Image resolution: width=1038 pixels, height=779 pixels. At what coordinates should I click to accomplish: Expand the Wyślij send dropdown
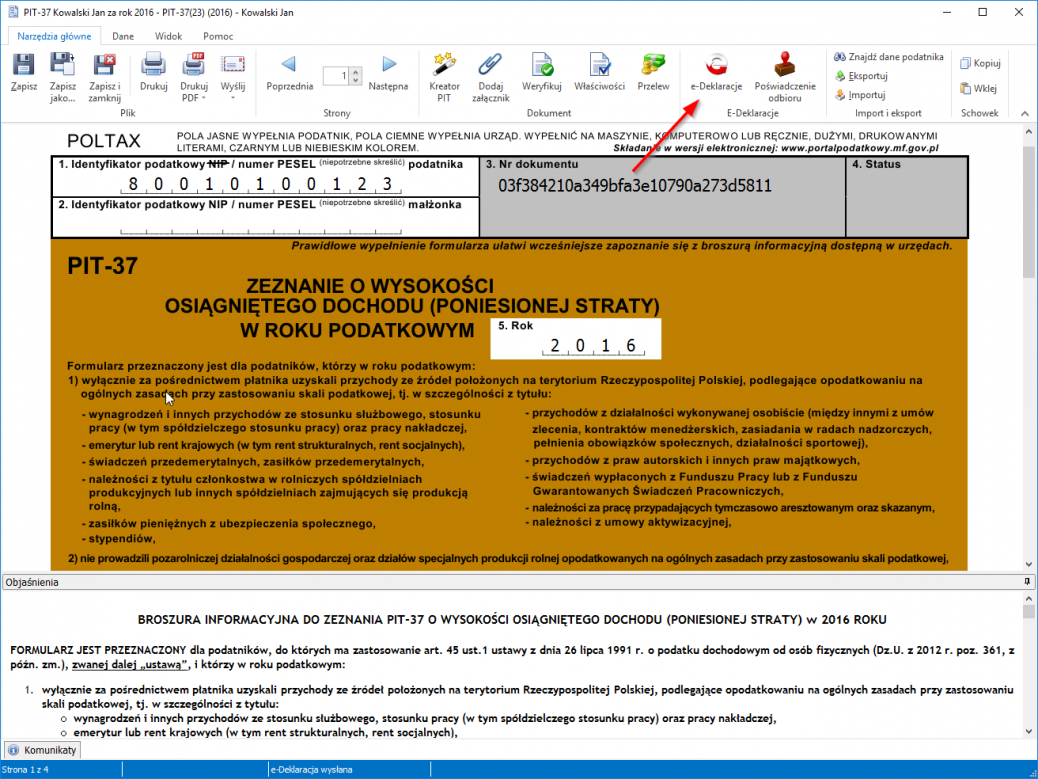click(233, 98)
